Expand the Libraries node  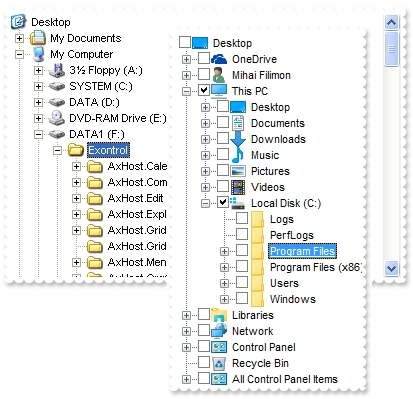point(186,315)
